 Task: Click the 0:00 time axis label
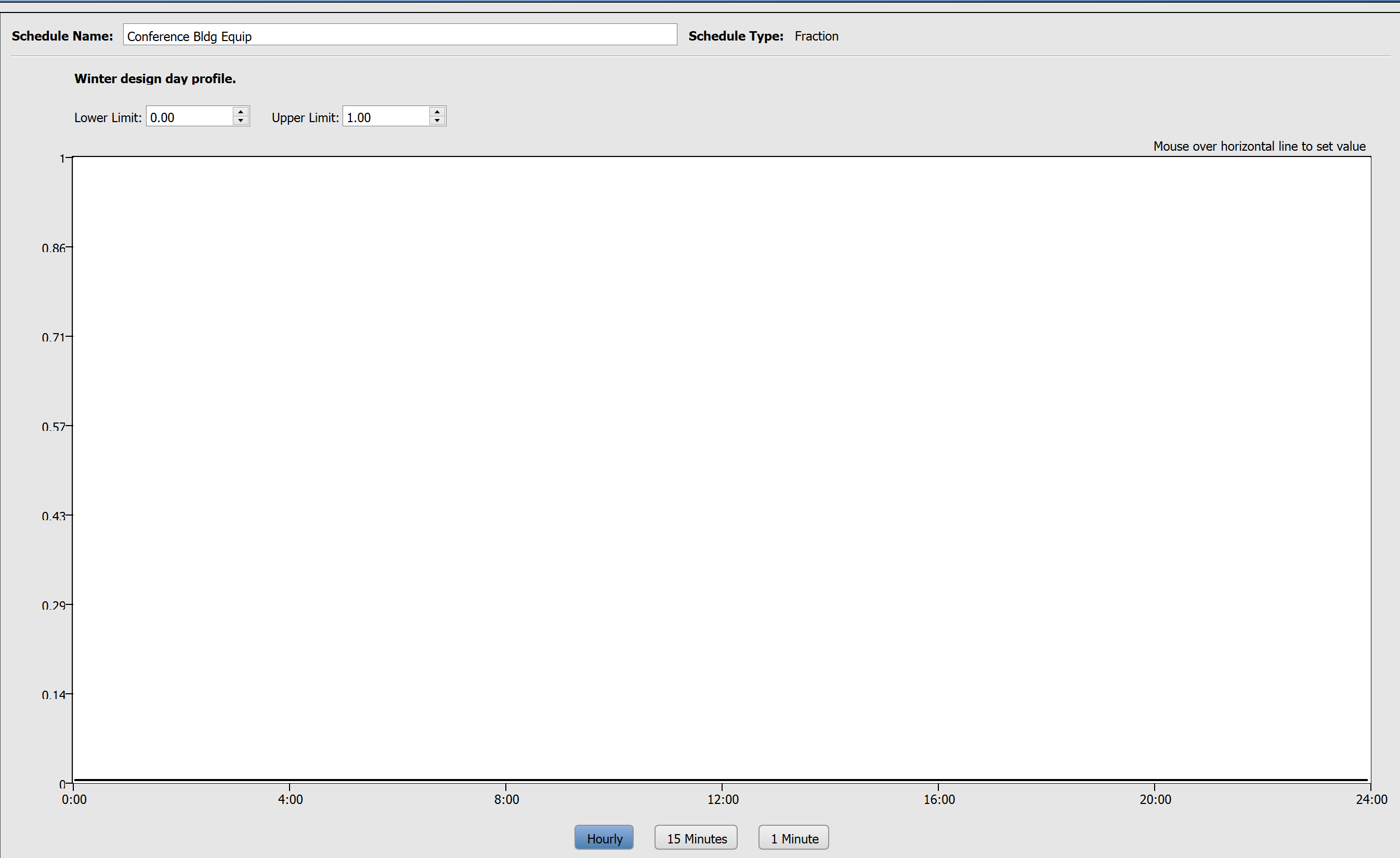pyautogui.click(x=74, y=799)
